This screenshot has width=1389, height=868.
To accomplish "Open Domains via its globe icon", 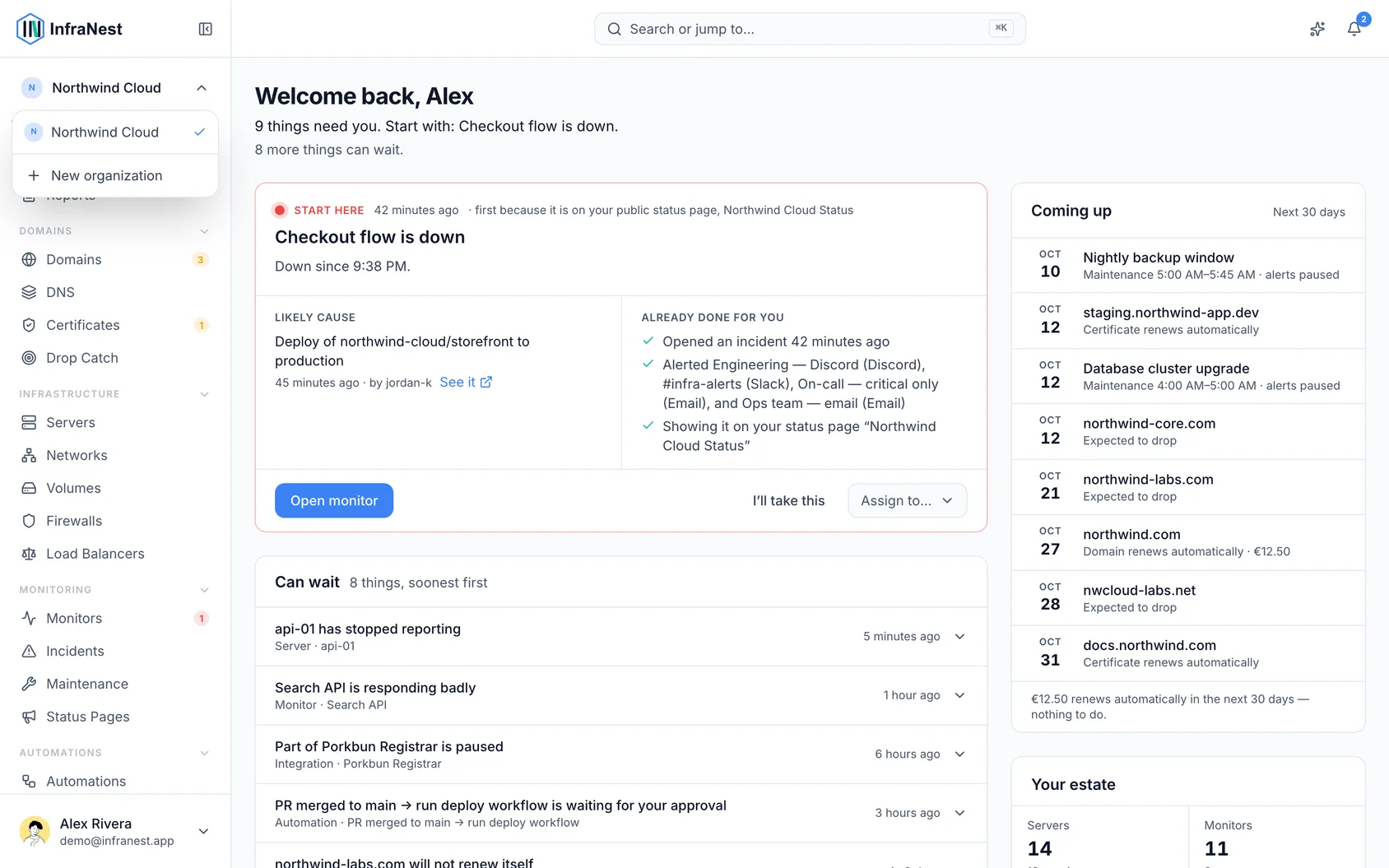I will [x=29, y=260].
